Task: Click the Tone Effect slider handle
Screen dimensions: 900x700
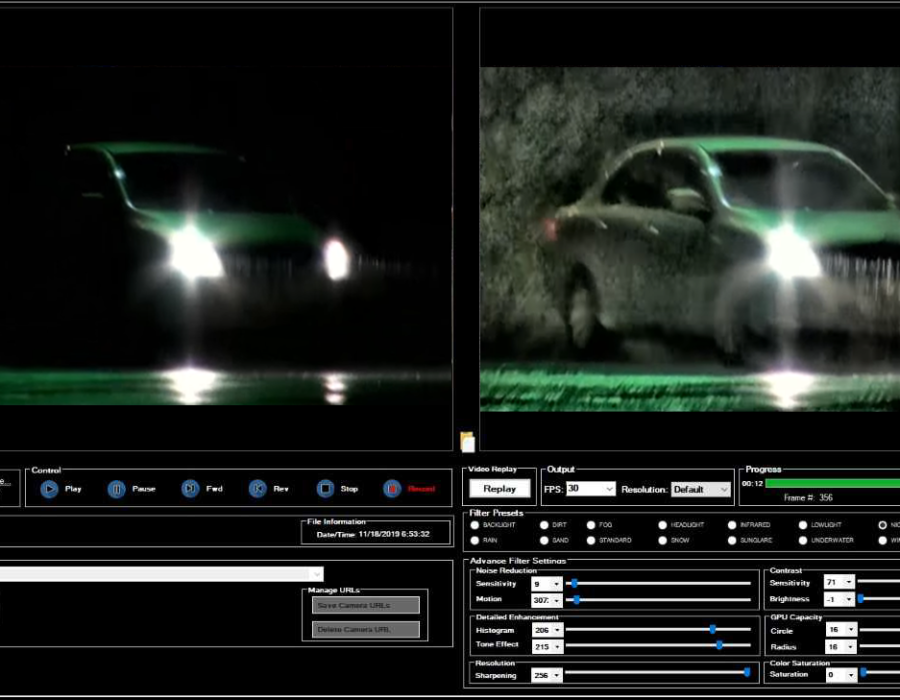Action: point(719,645)
